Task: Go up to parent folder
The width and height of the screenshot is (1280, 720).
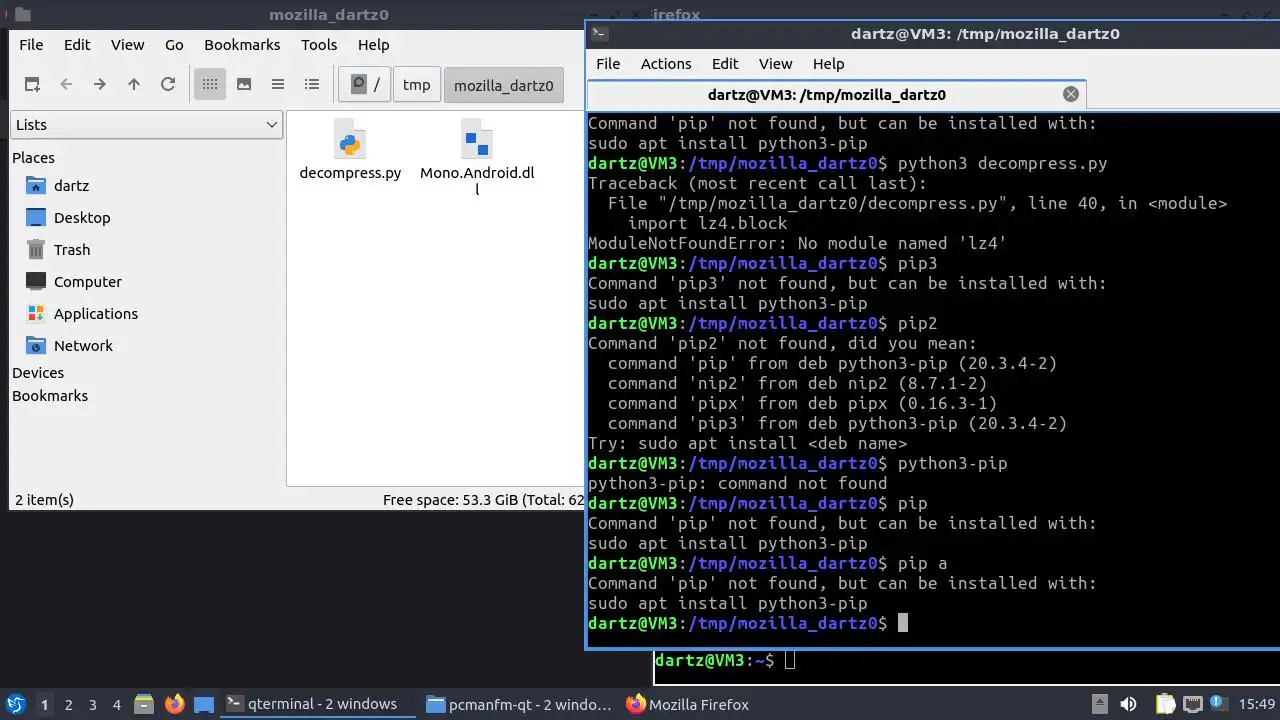Action: [134, 85]
